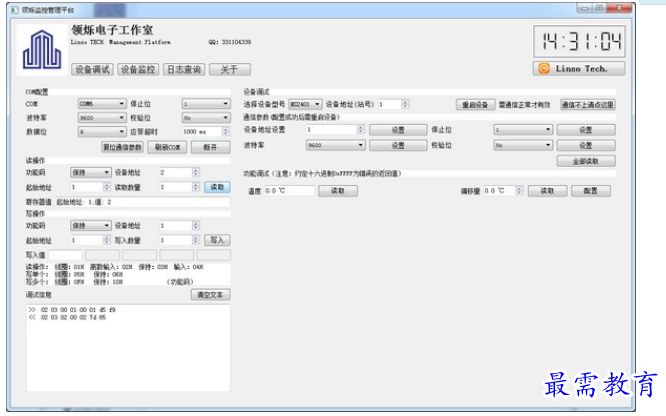This screenshot has width=666, height=416.
Task: Click the 写入 write button
Action: pos(217,240)
